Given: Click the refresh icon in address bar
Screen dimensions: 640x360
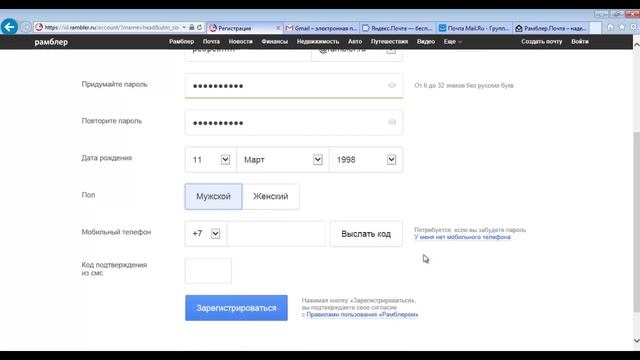Looking at the screenshot, I should (199, 27).
